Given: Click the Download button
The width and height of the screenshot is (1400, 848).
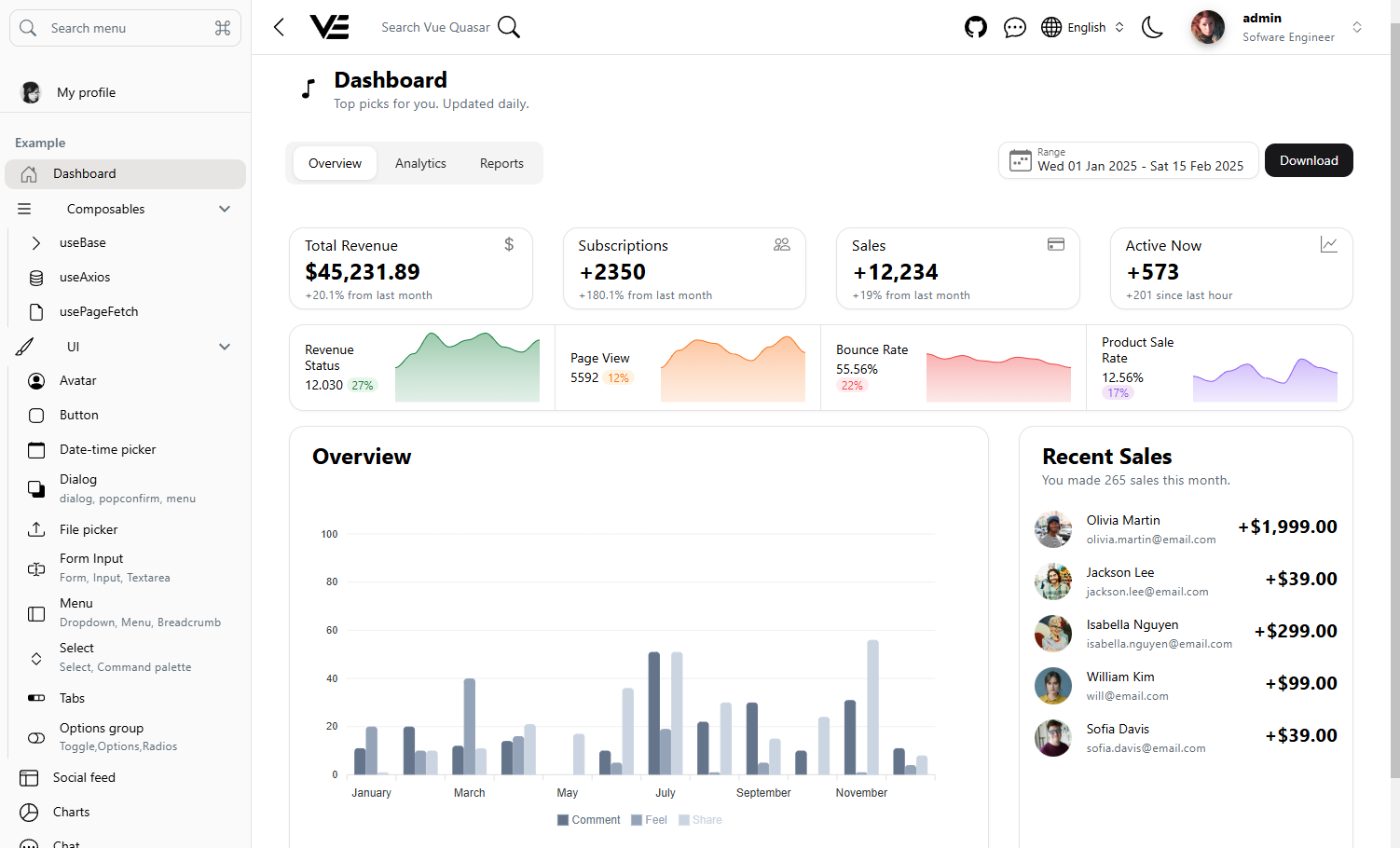Looking at the screenshot, I should (1309, 160).
